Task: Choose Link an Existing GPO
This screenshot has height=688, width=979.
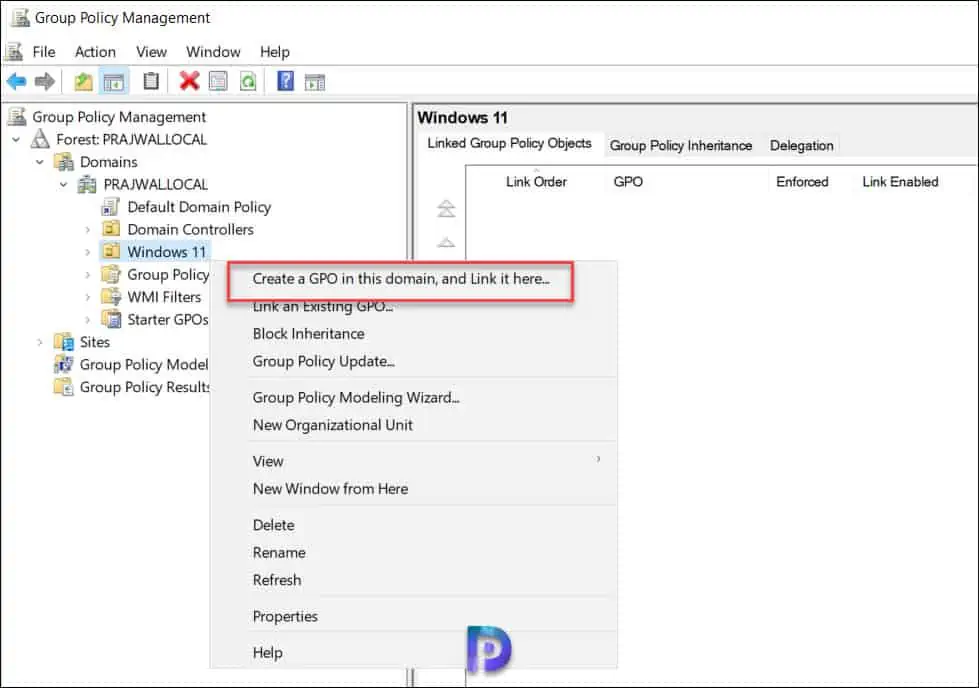Action: (323, 307)
